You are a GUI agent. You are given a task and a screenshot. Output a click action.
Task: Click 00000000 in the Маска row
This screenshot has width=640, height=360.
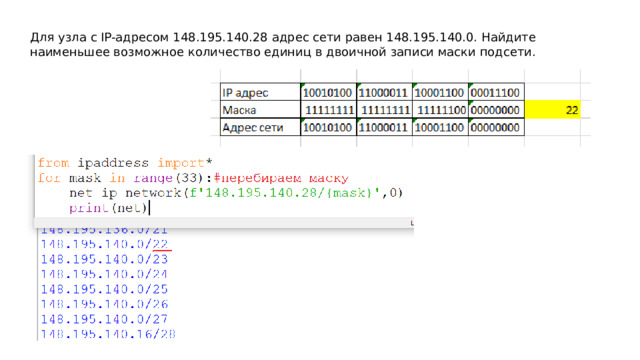click(x=496, y=110)
